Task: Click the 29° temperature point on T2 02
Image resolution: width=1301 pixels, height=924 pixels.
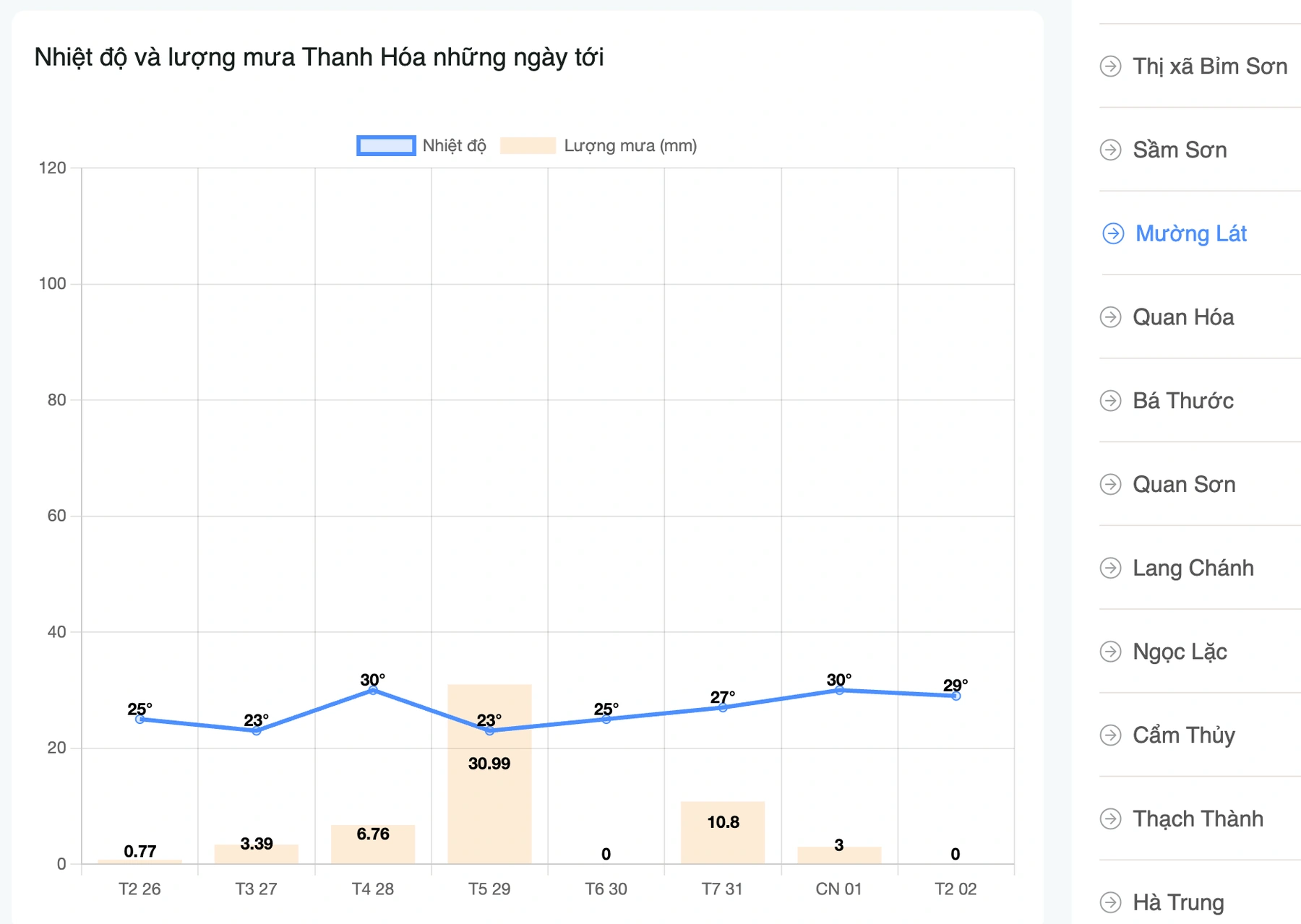Action: (x=956, y=696)
